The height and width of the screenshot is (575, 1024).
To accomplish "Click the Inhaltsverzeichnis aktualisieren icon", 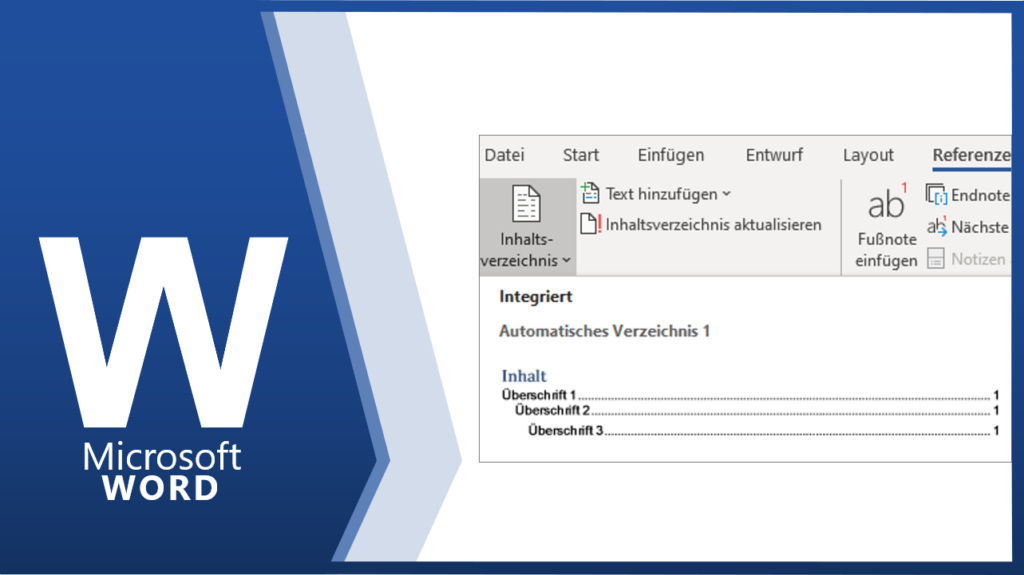I will click(x=590, y=224).
